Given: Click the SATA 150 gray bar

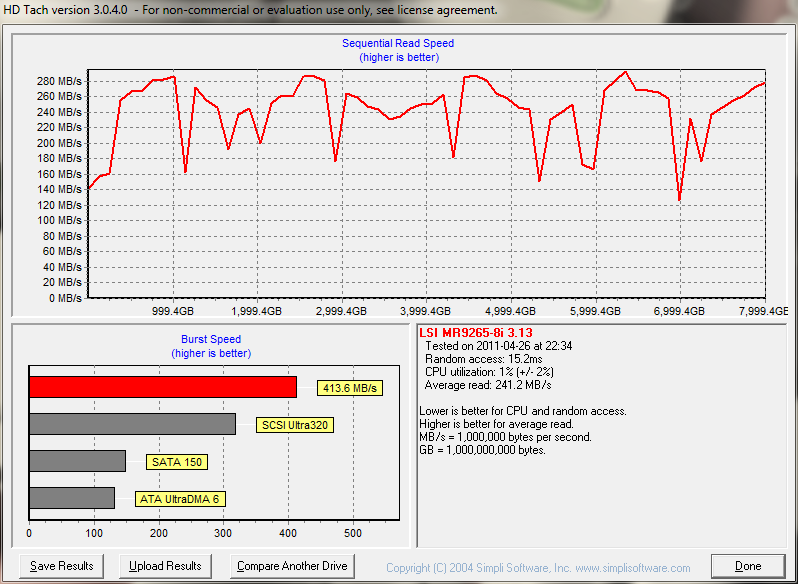Looking at the screenshot, I should pyautogui.click(x=77, y=461).
